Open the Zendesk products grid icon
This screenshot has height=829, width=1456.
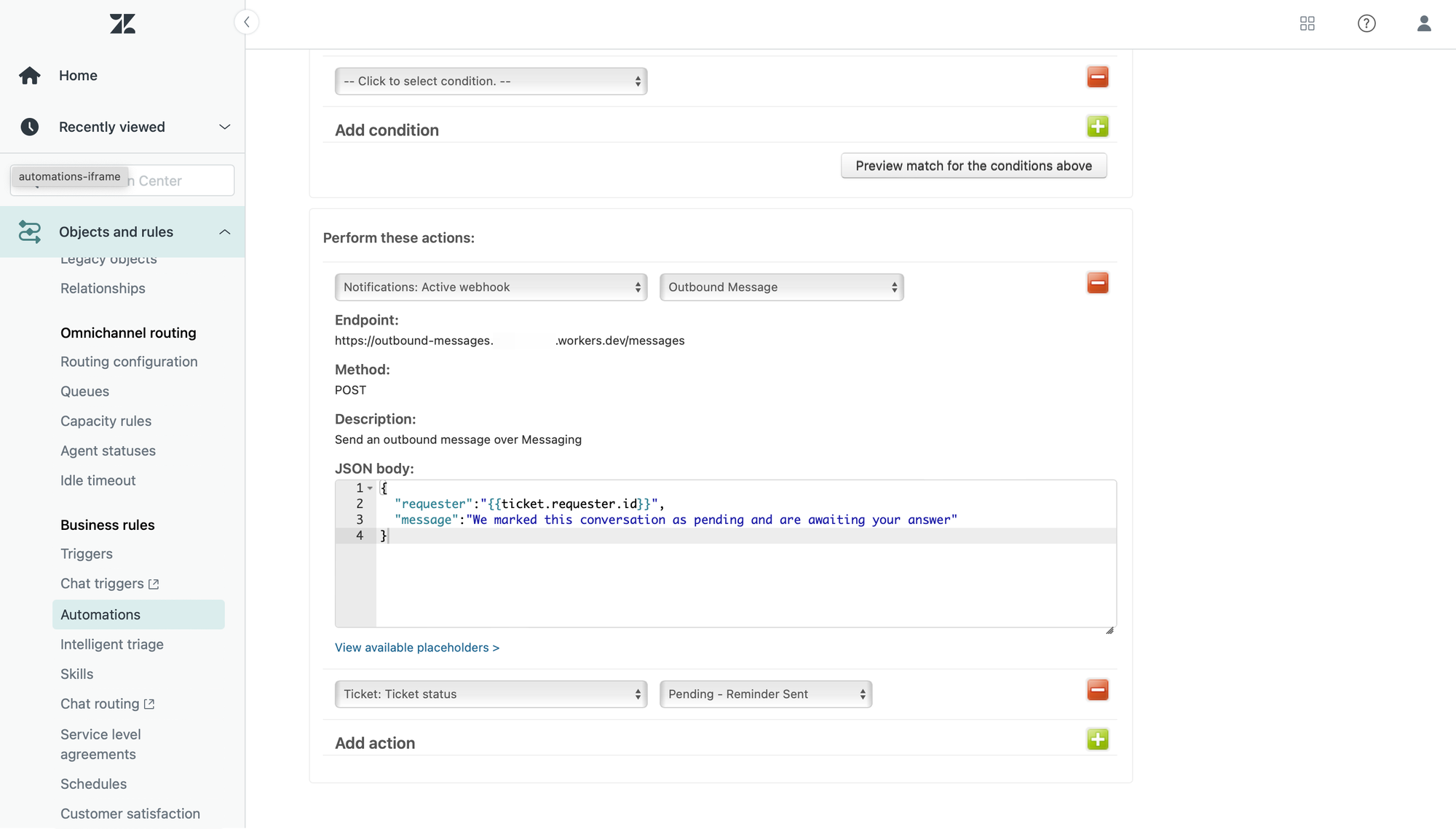pyautogui.click(x=1307, y=24)
